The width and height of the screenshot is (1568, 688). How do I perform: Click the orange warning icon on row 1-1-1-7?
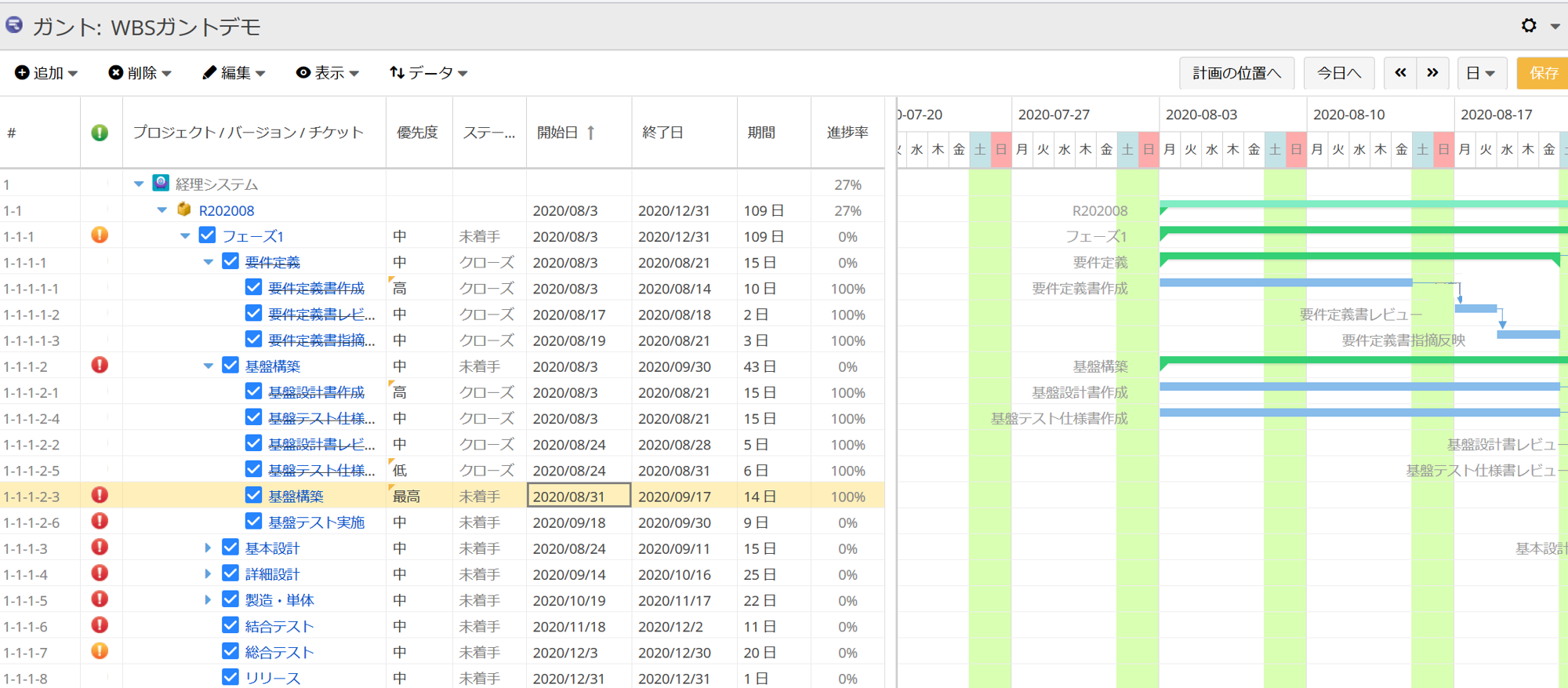pyautogui.click(x=100, y=651)
